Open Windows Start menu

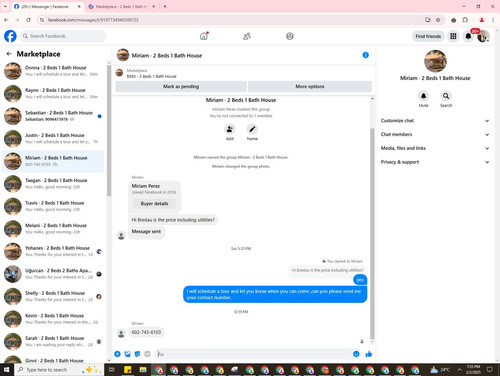(x=6, y=370)
